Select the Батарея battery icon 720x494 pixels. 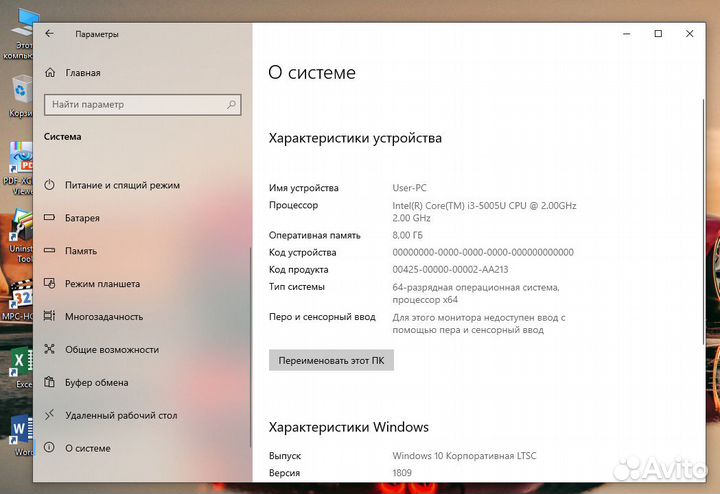[50, 218]
